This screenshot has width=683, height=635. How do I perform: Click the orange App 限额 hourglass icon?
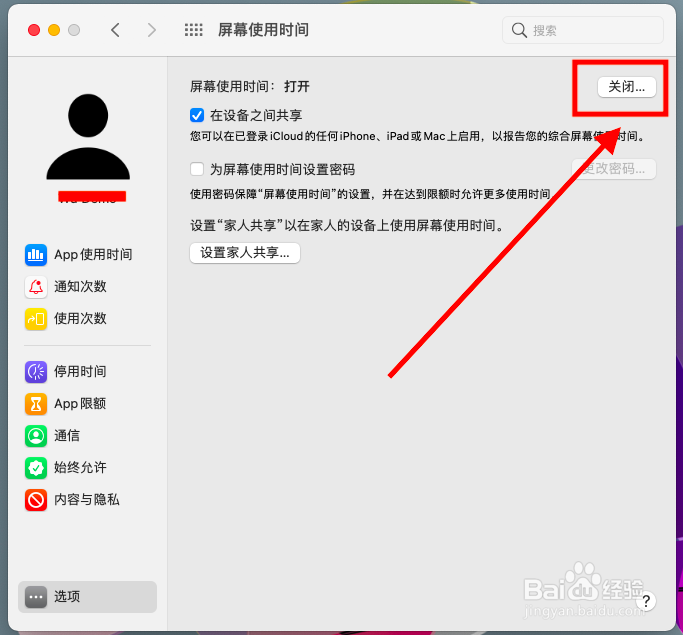coord(36,404)
